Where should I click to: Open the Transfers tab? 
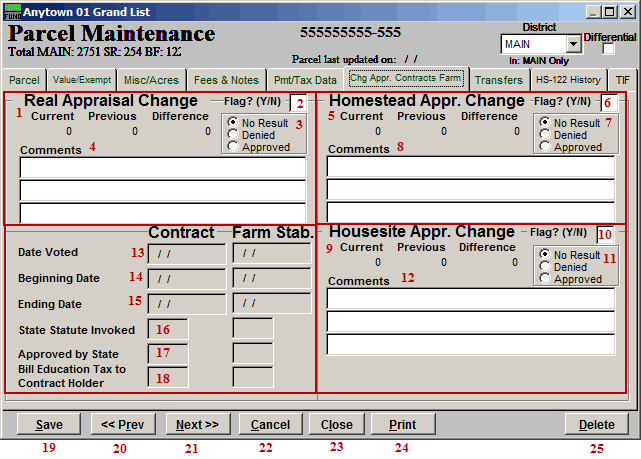tap(498, 80)
